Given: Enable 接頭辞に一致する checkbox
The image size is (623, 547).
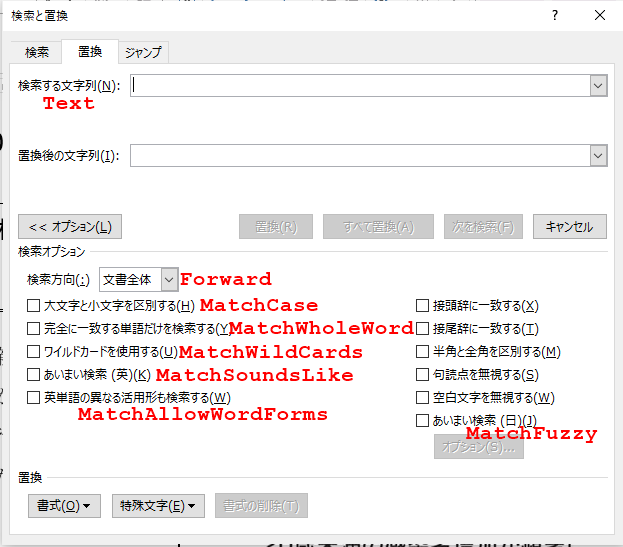Looking at the screenshot, I should coord(422,305).
